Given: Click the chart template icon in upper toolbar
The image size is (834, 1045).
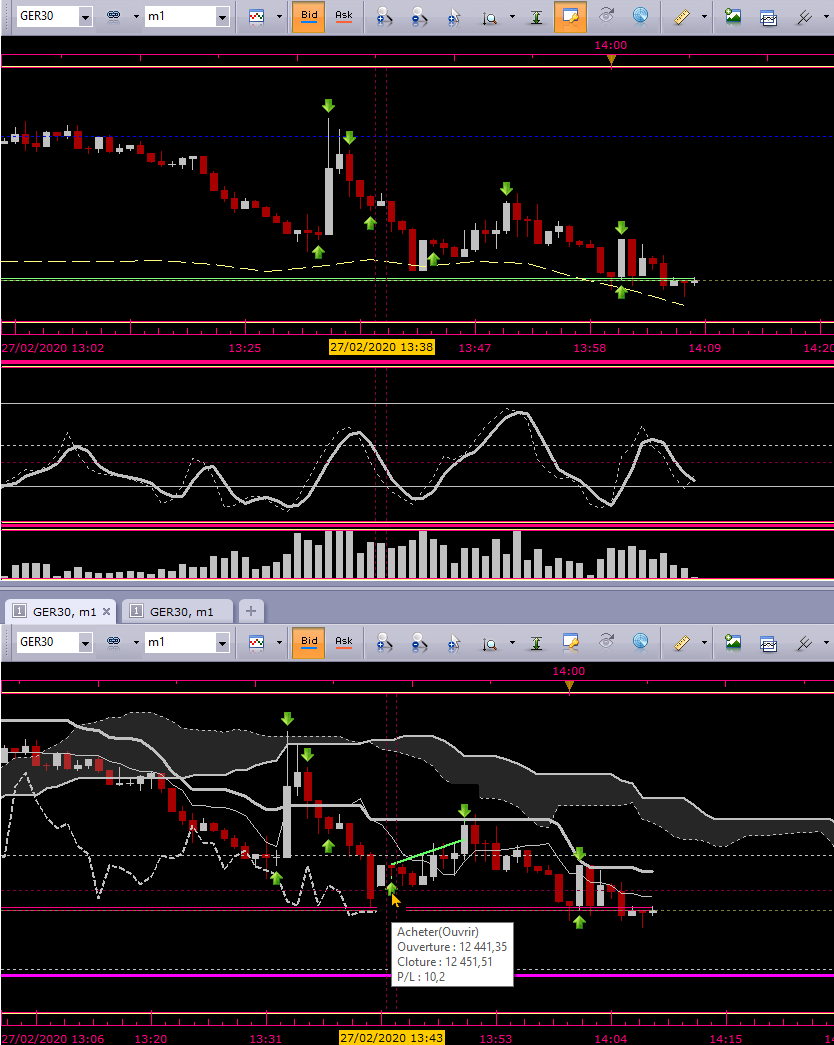Looking at the screenshot, I should pos(768,17).
